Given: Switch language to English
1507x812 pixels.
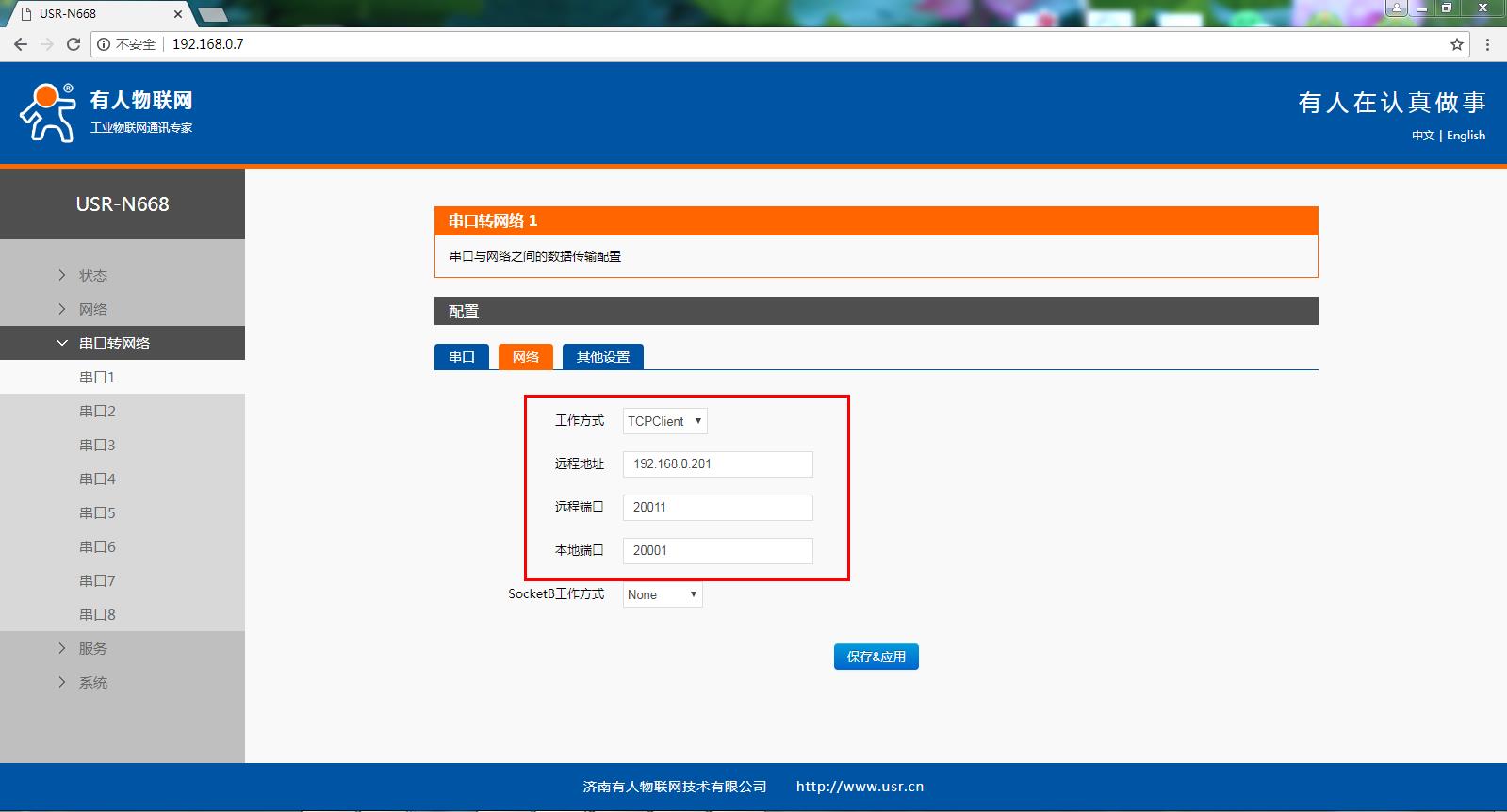Looking at the screenshot, I should click(x=1466, y=136).
